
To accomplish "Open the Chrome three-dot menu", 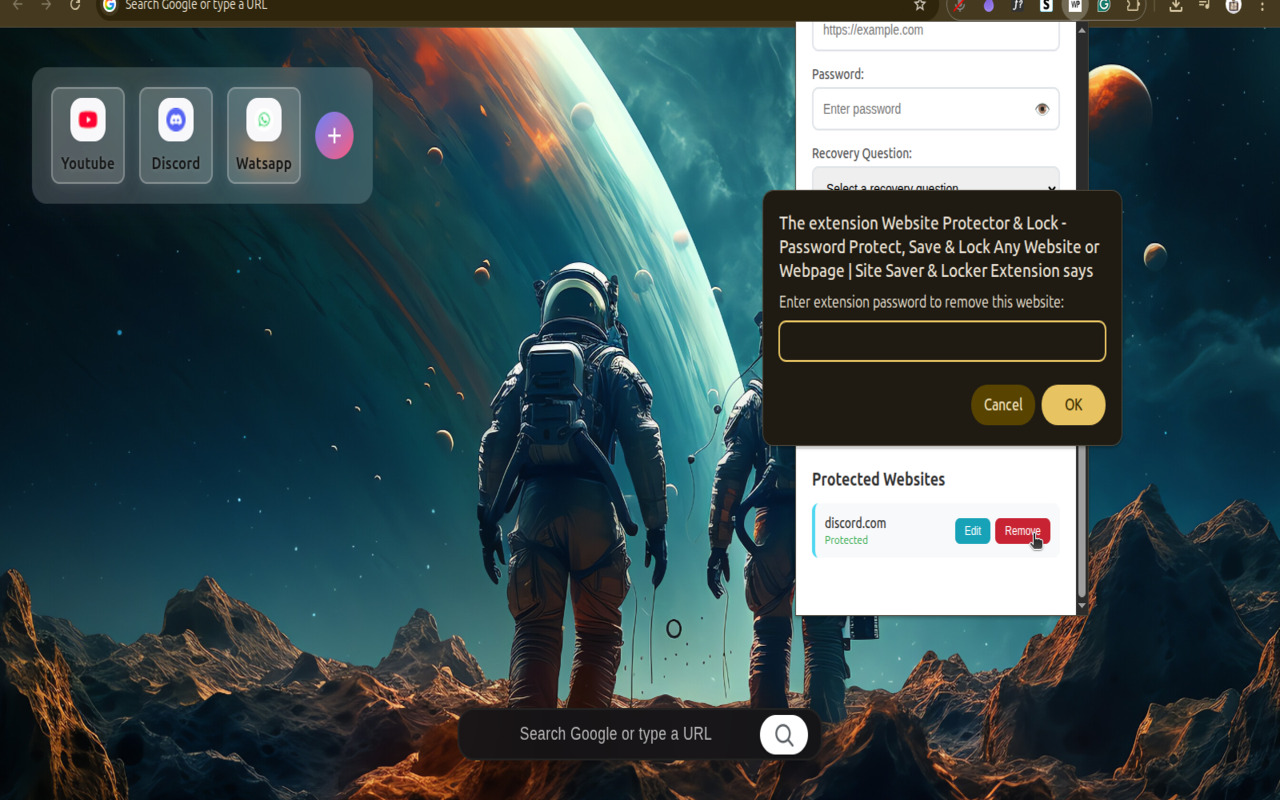I will pos(1261,8).
